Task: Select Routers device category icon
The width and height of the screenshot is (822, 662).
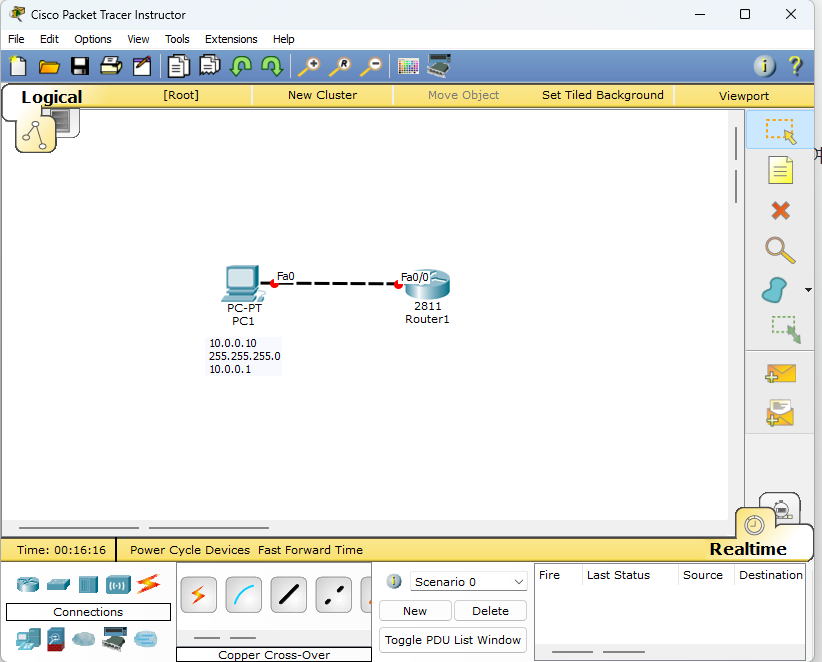Action: click(28, 584)
